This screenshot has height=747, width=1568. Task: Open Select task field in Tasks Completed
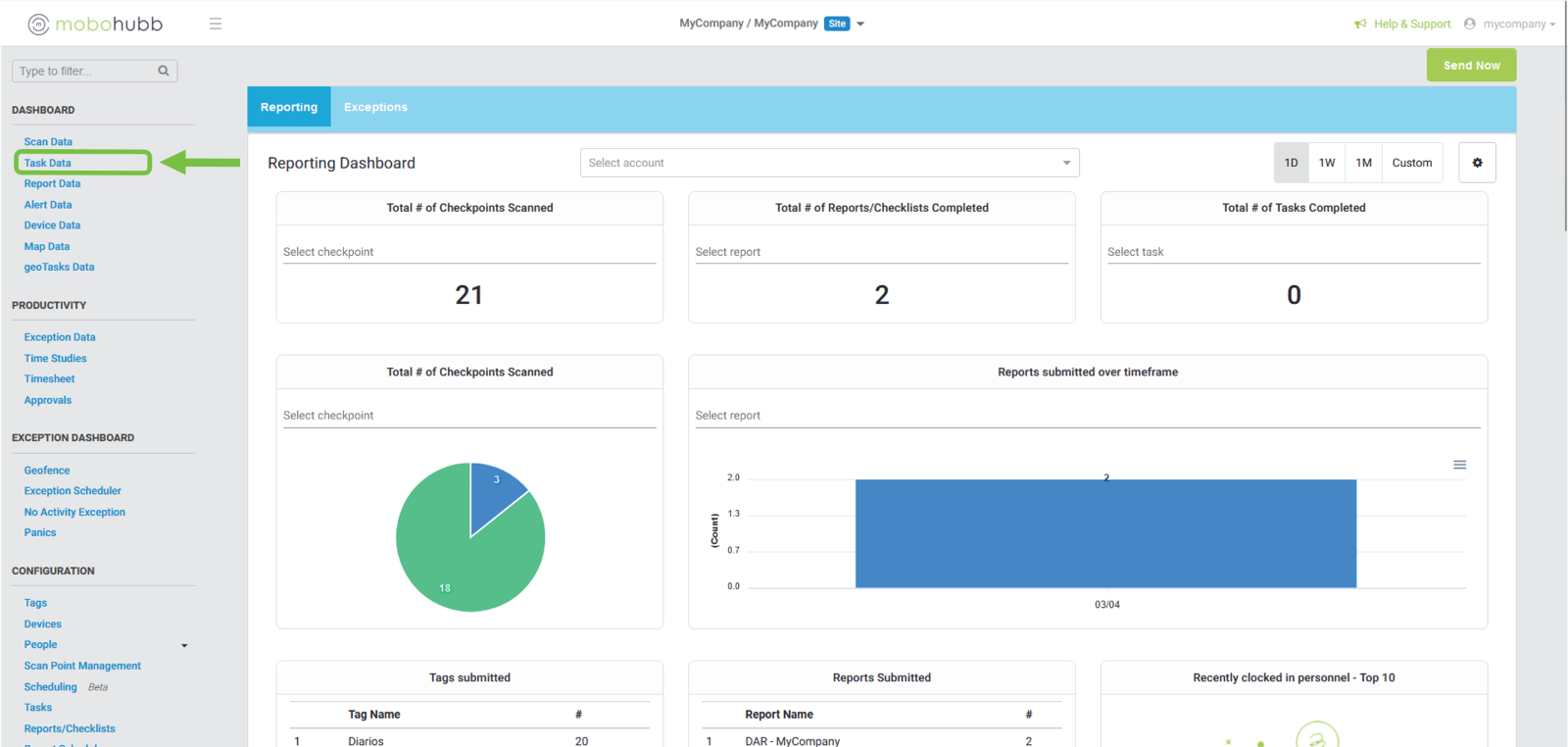[x=1293, y=252]
